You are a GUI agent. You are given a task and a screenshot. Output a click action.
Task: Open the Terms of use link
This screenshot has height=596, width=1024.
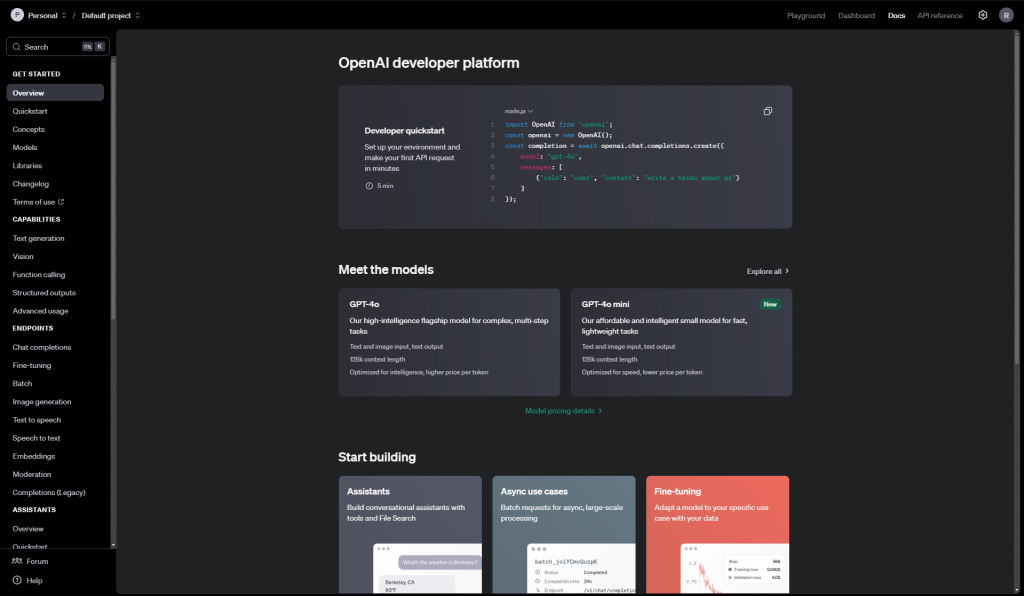[38, 202]
